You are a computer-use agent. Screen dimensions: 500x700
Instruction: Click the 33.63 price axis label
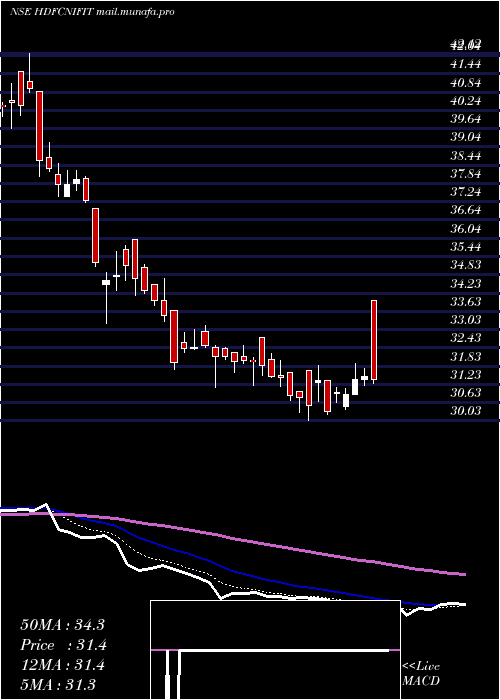pos(466,302)
